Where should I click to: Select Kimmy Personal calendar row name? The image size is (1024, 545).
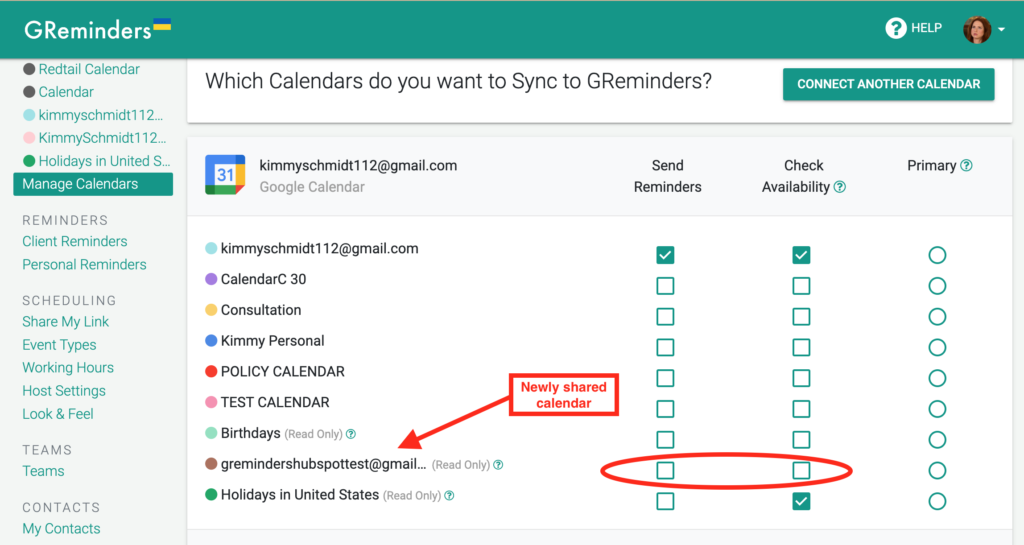point(272,341)
